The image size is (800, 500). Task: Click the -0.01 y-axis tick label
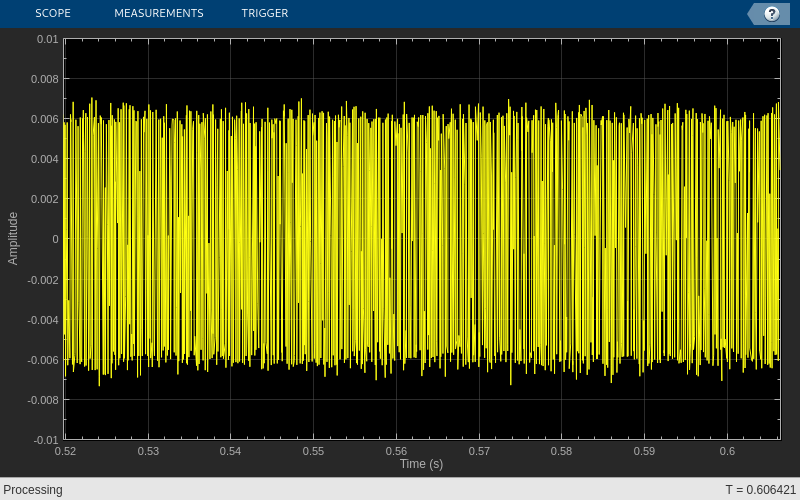(45, 440)
